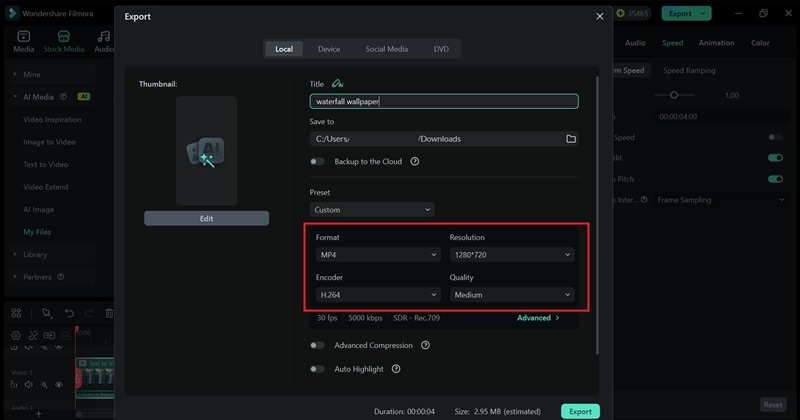Click the effects icon on Video 1 track
Image resolution: width=800 pixels, height=420 pixels.
pyautogui.click(x=44, y=384)
